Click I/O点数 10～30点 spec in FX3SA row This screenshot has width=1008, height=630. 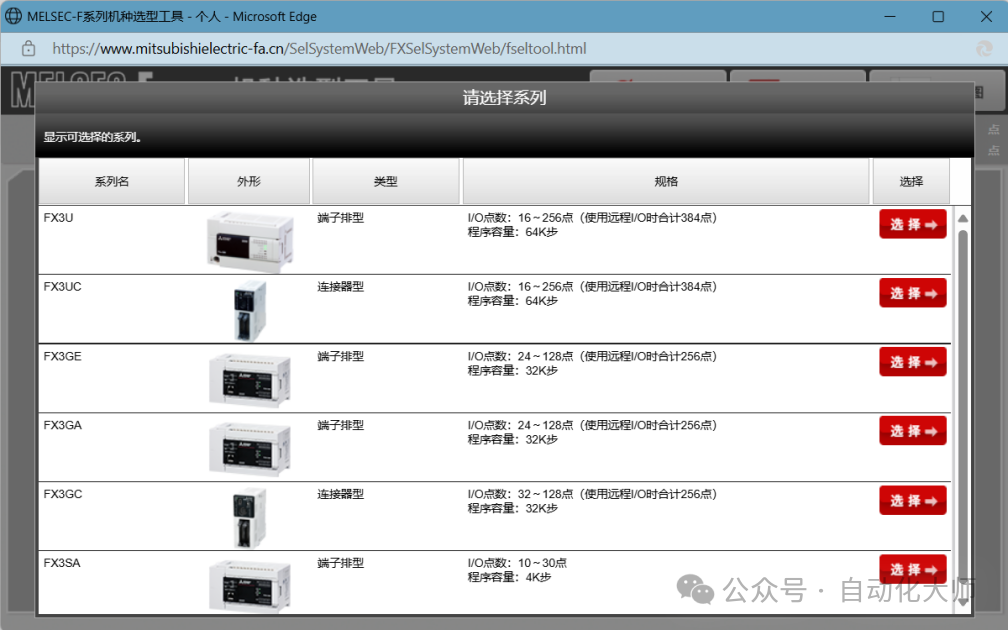517,563
